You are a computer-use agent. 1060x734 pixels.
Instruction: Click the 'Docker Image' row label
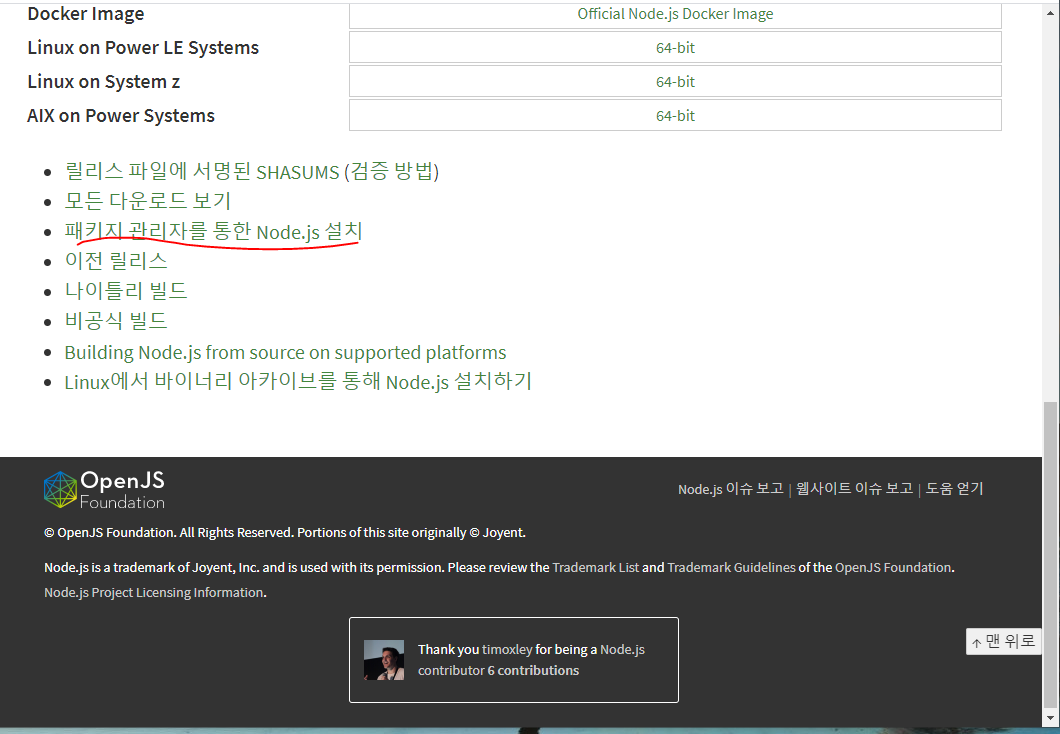(86, 14)
